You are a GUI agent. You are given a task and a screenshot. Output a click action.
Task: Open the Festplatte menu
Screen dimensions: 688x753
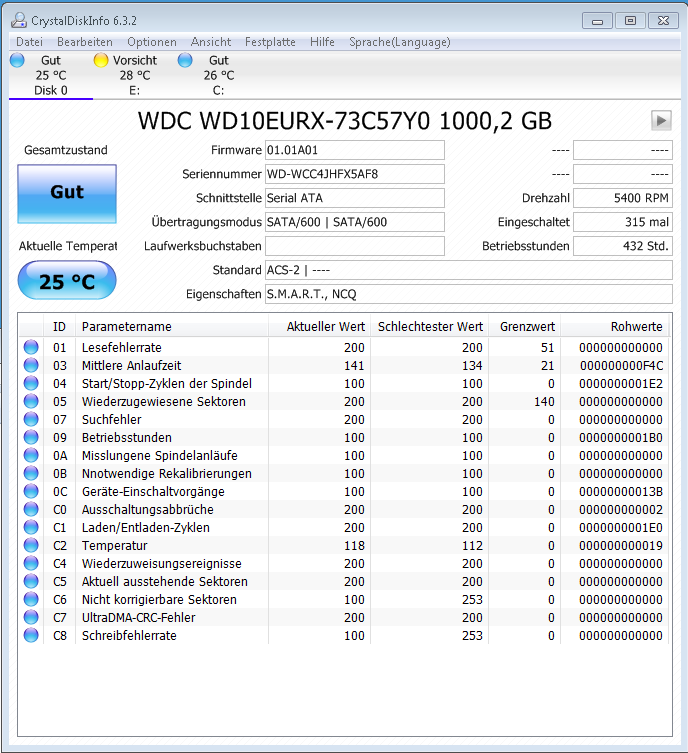270,42
